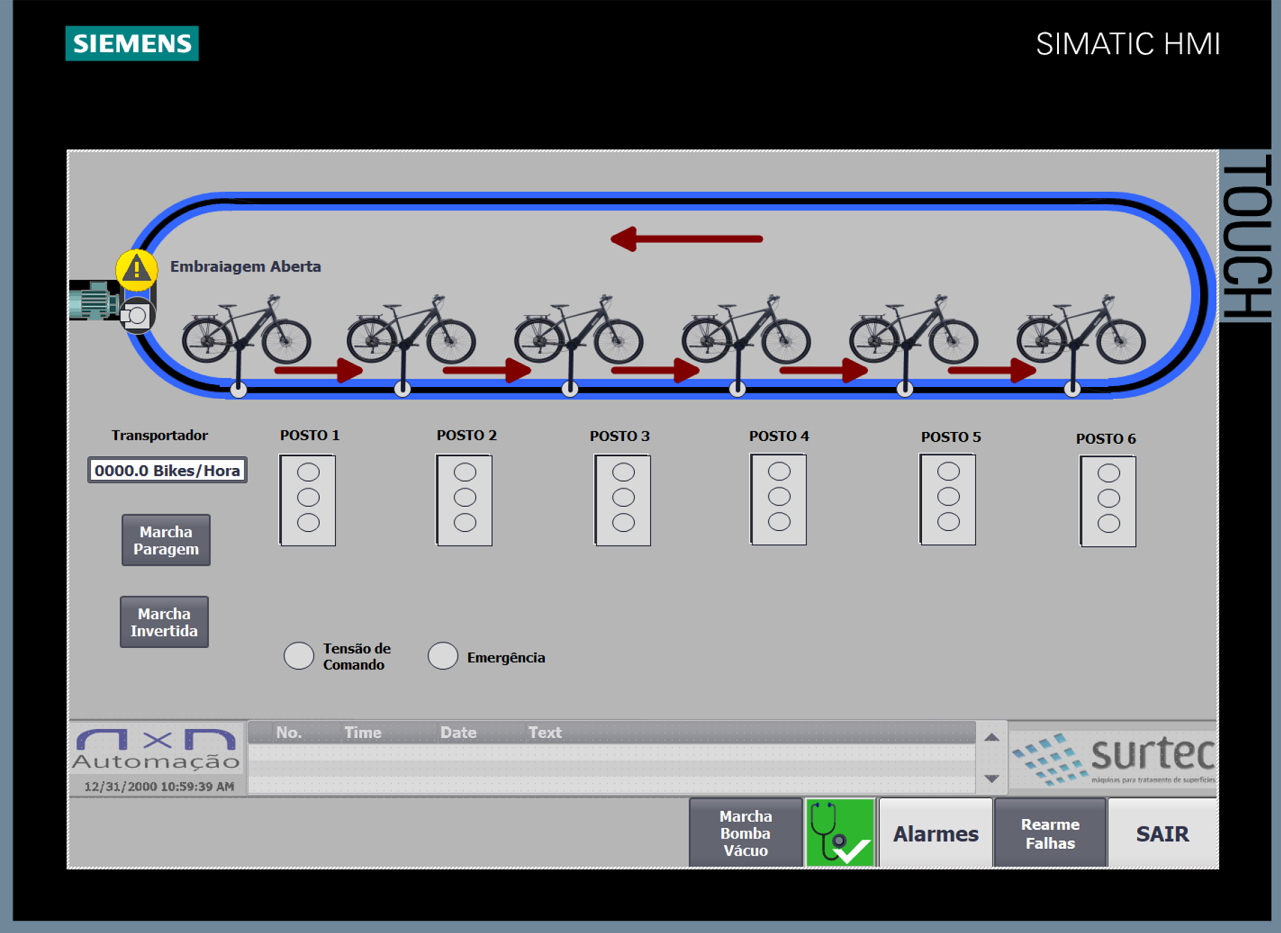Click the green stethoscope diagnostics icon
The height and width of the screenshot is (933, 1281).
(x=840, y=832)
